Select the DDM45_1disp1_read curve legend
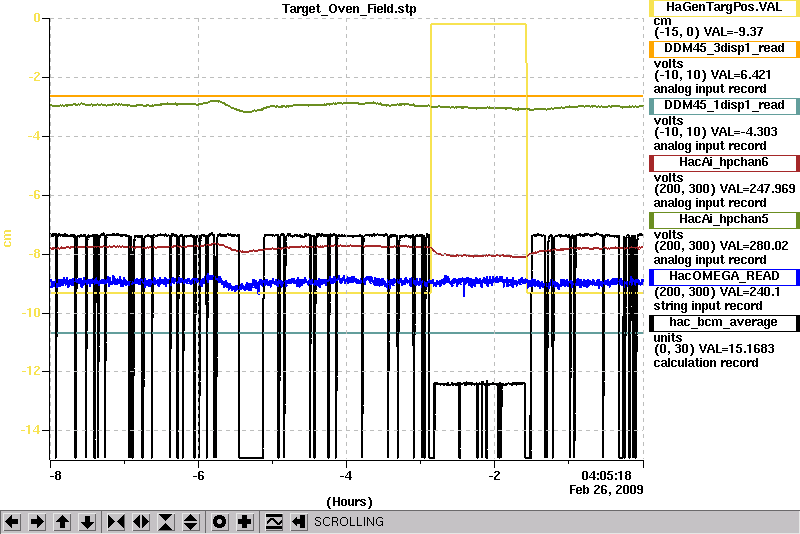Screen dimensions: 800x534 click(724, 106)
